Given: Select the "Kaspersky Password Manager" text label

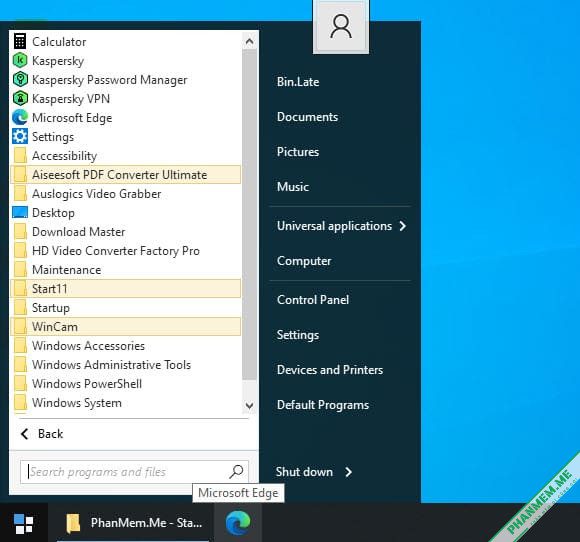Looking at the screenshot, I should click(x=109, y=80).
